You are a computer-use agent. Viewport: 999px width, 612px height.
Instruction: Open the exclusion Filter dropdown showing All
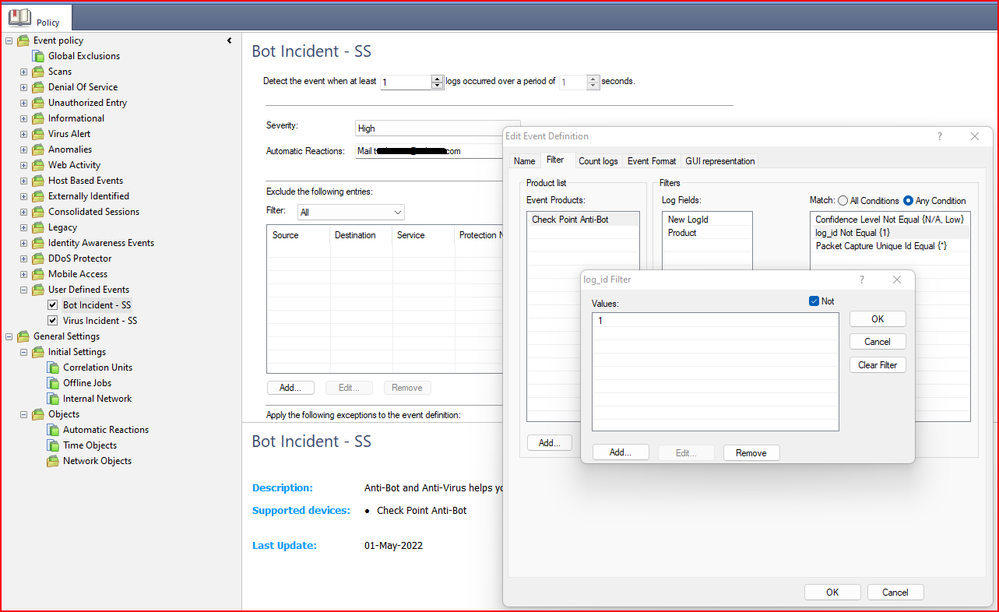(350, 212)
